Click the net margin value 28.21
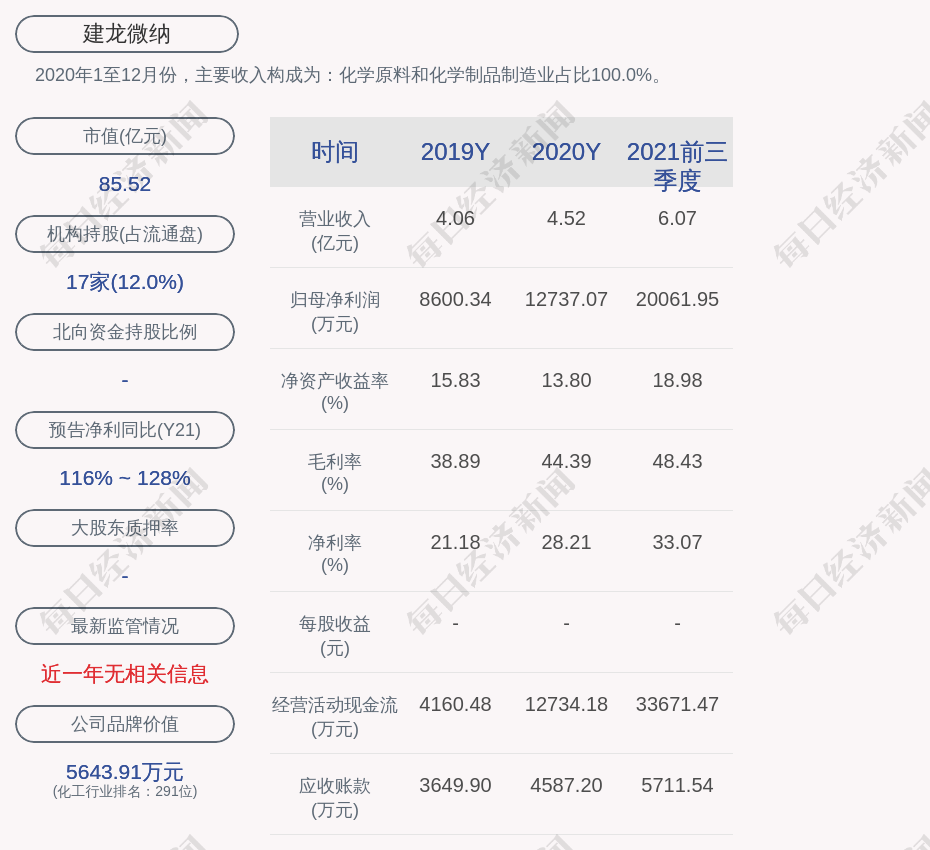The height and width of the screenshot is (850, 930). (566, 542)
